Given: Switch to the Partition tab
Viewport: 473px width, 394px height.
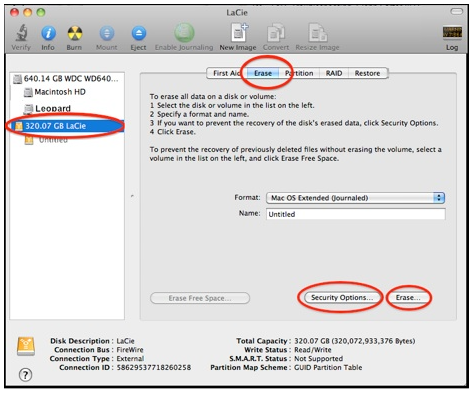Looking at the screenshot, I should (299, 73).
